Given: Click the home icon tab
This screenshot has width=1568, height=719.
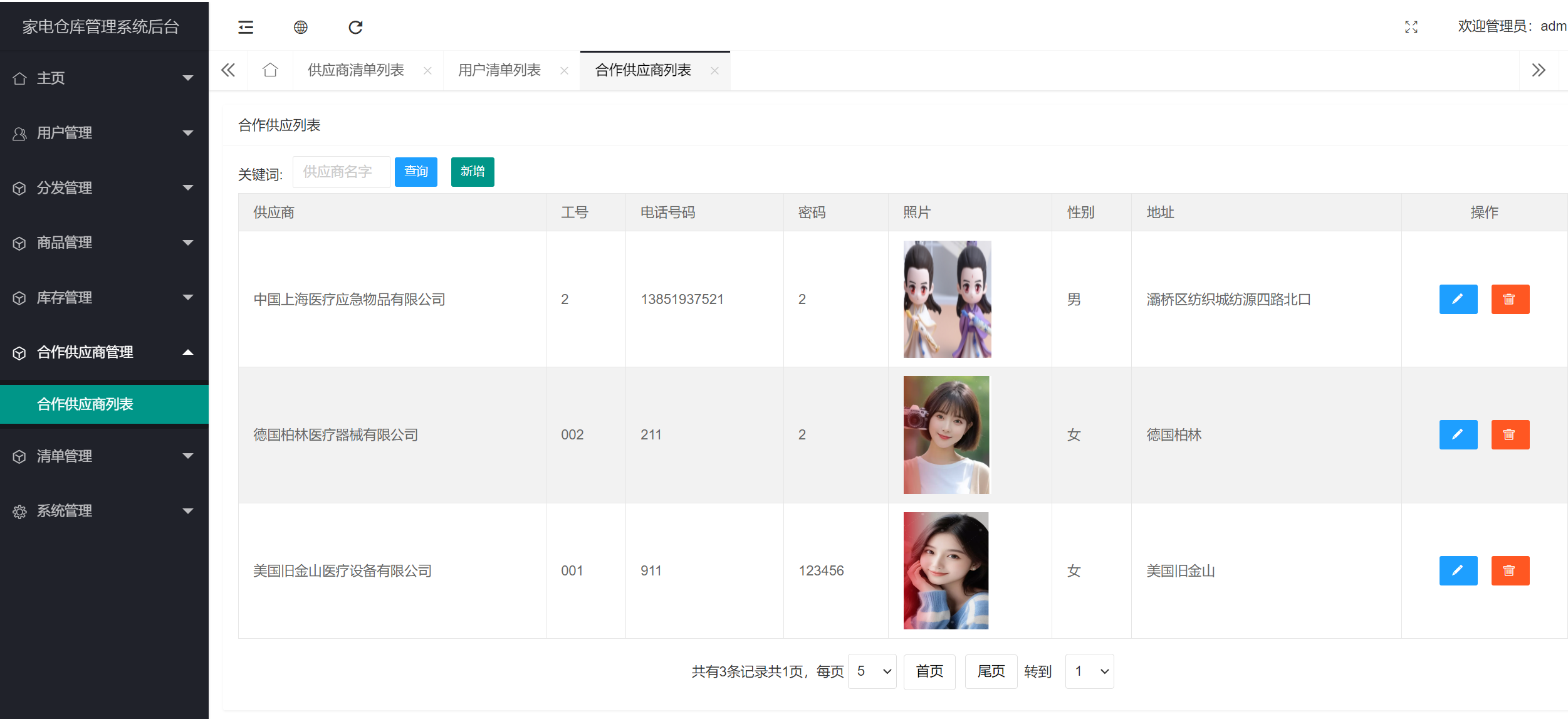Looking at the screenshot, I should click(270, 70).
